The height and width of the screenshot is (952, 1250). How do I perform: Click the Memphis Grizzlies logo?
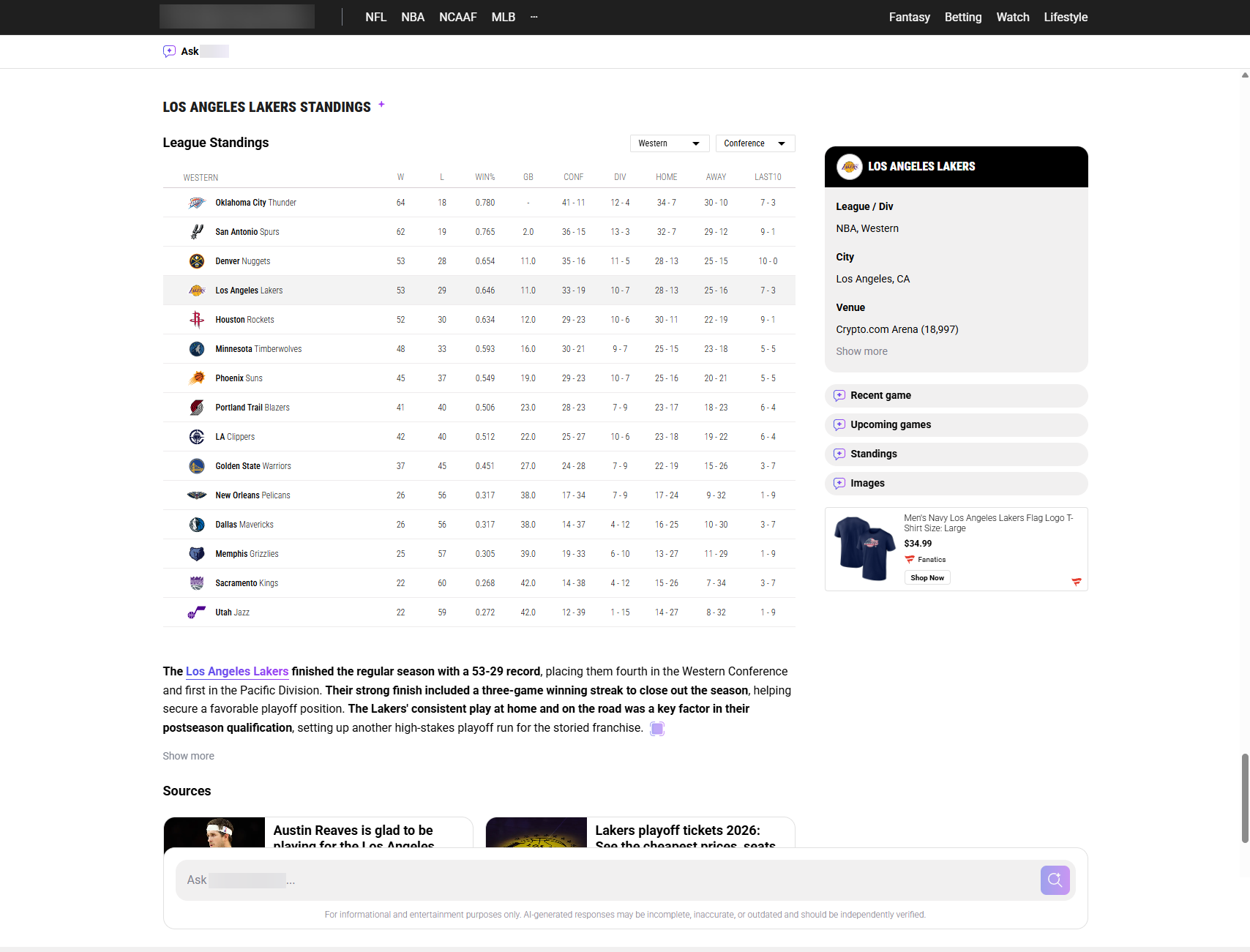point(197,554)
